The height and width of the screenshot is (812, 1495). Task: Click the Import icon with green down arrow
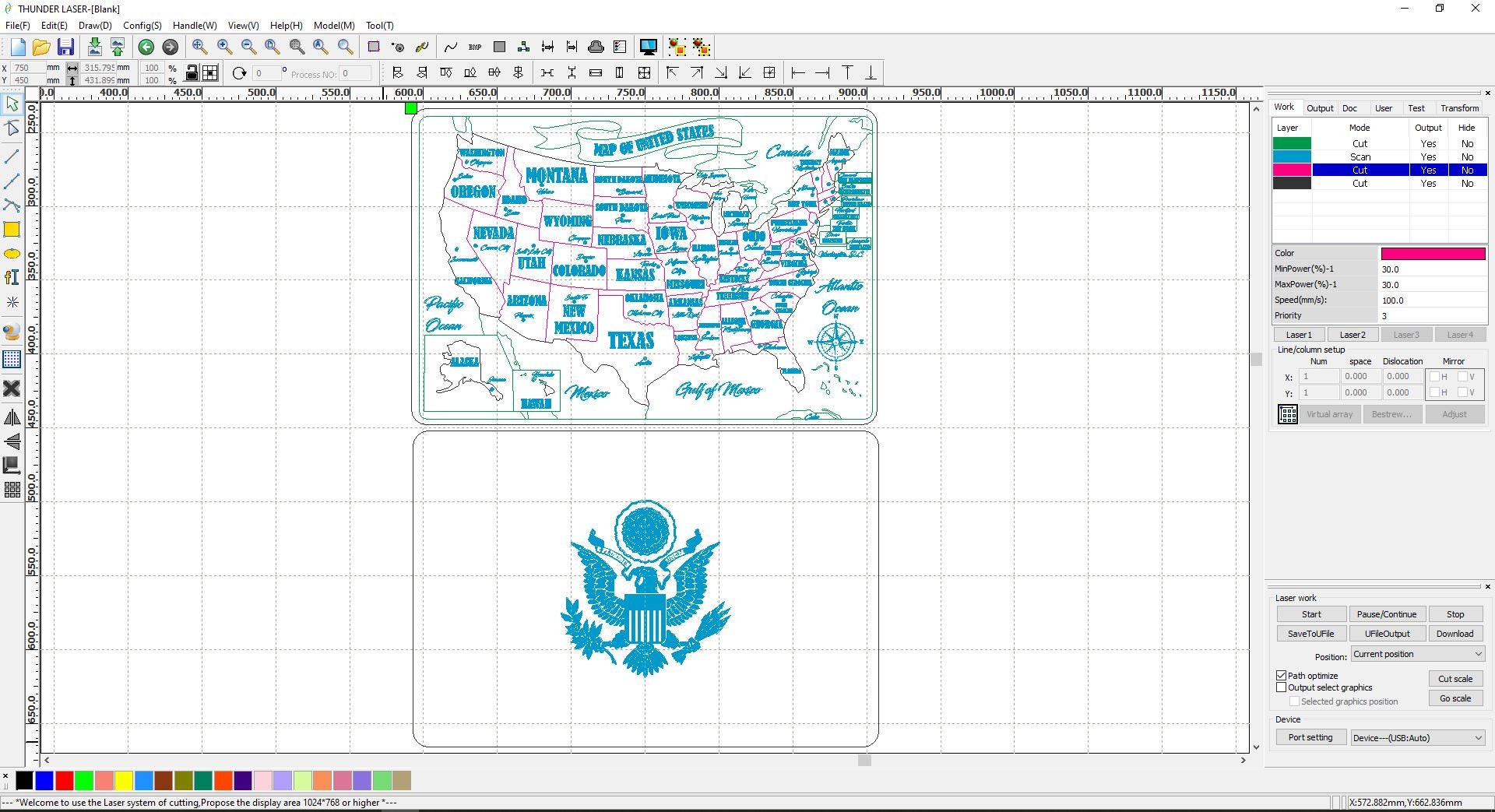pos(94,47)
